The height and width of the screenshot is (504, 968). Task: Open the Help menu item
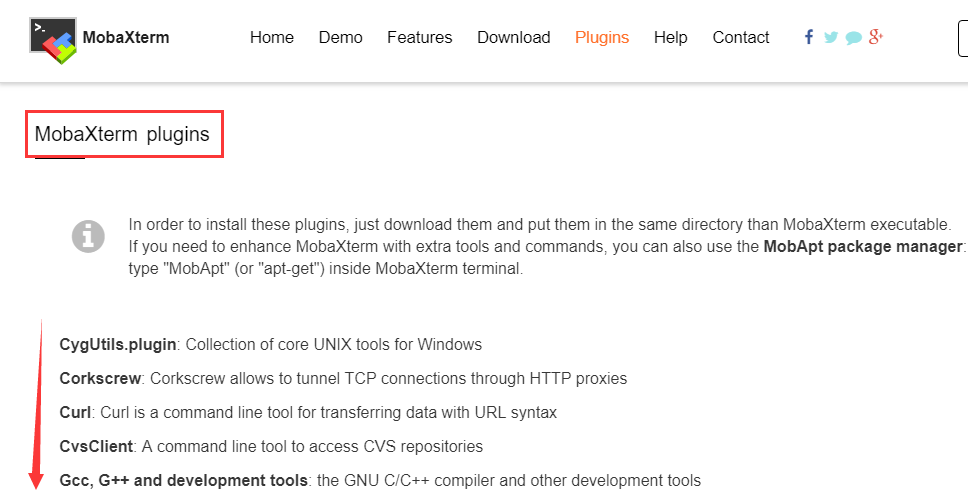[670, 38]
